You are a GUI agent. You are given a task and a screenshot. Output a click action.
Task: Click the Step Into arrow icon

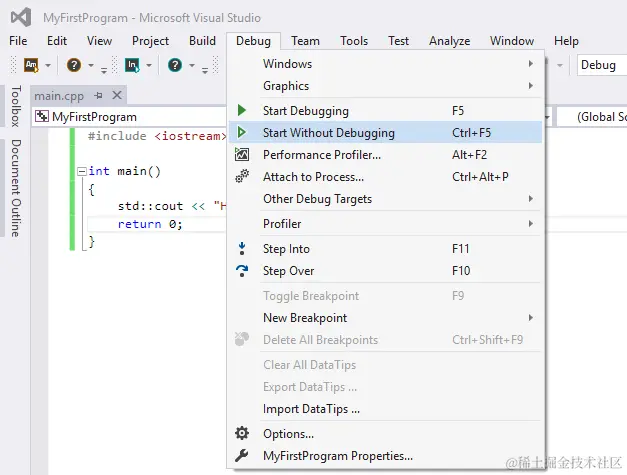242,248
